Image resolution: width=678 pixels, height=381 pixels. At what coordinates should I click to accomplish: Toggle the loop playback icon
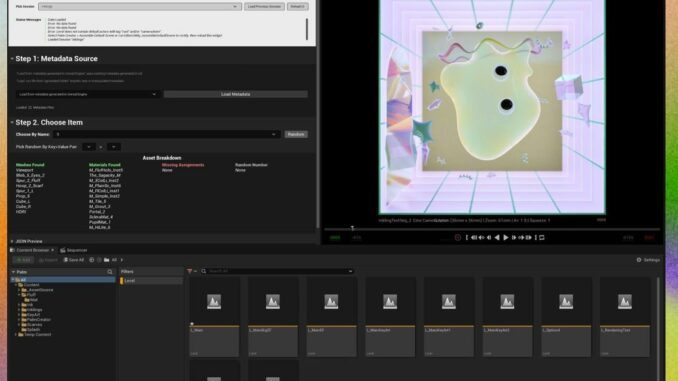point(542,237)
